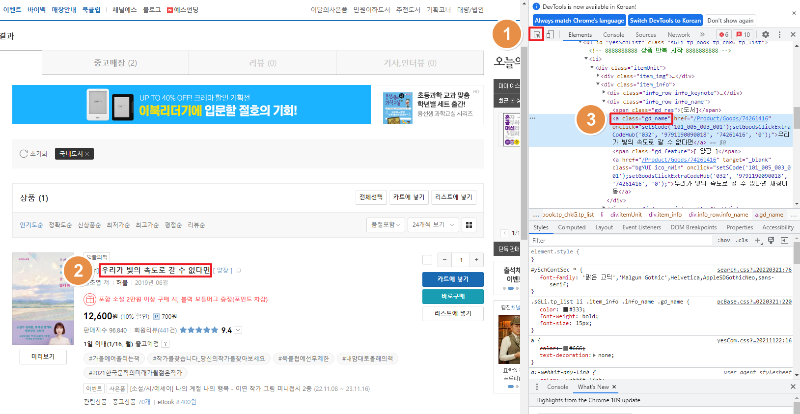The image size is (800, 414).
Task: Switch to the Elements tab
Action: point(580,34)
